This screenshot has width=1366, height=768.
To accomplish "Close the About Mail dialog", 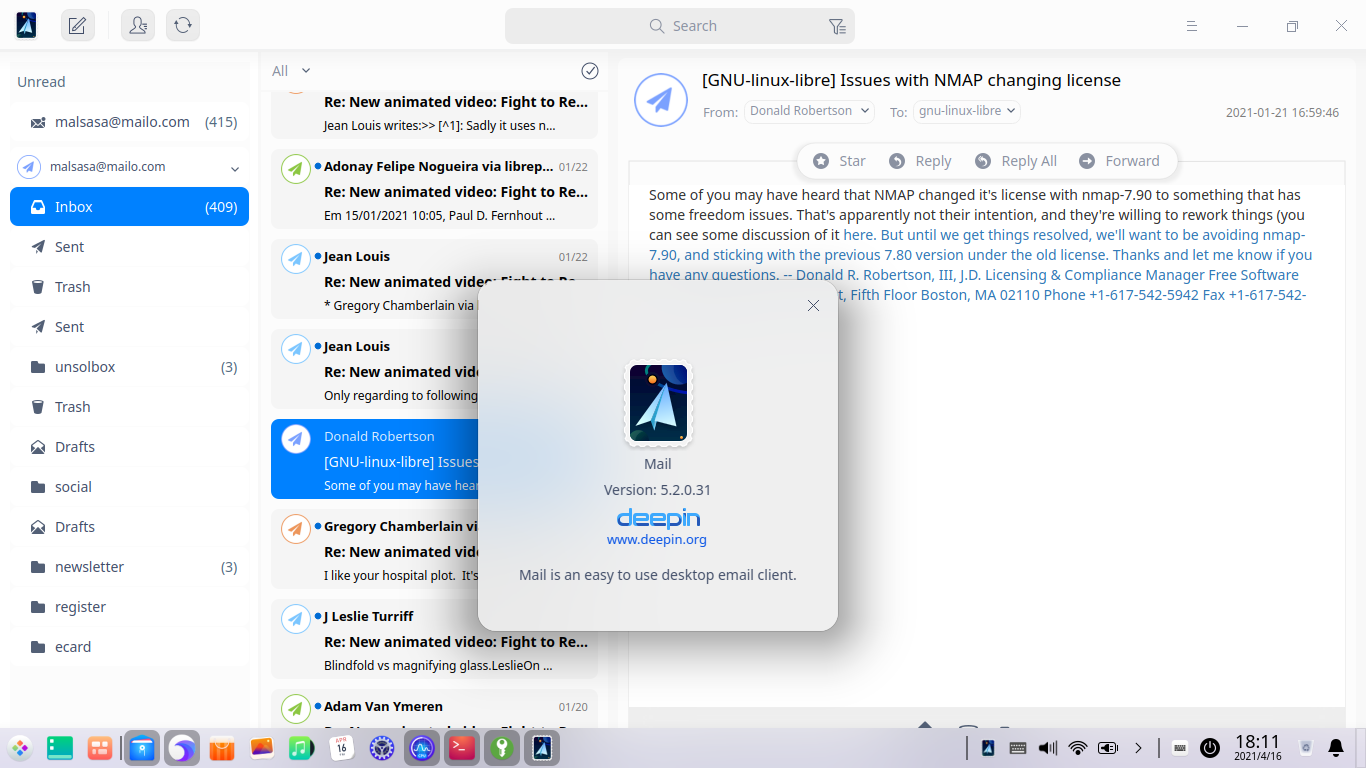I will coord(813,306).
